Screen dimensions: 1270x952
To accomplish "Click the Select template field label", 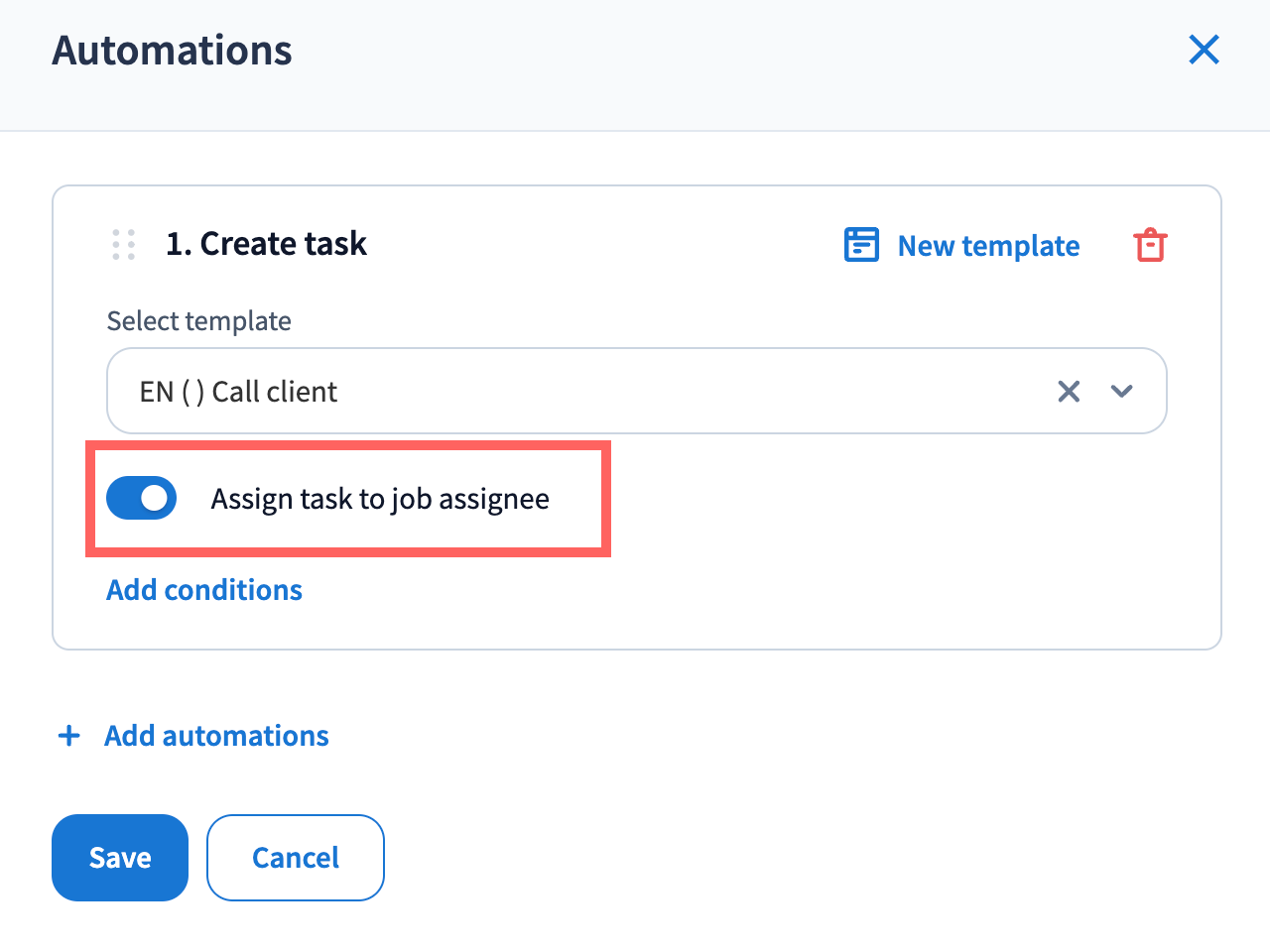I will coord(199,321).
